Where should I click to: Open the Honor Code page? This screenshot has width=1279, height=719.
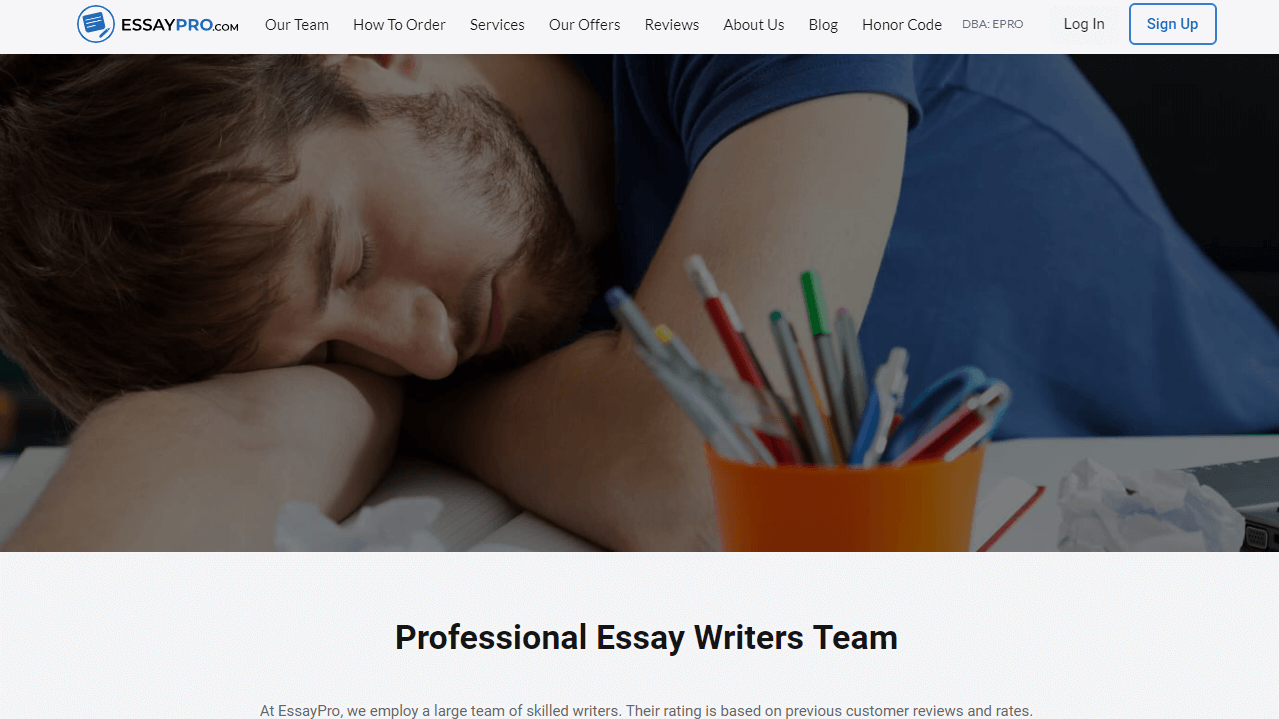pyautogui.click(x=902, y=25)
